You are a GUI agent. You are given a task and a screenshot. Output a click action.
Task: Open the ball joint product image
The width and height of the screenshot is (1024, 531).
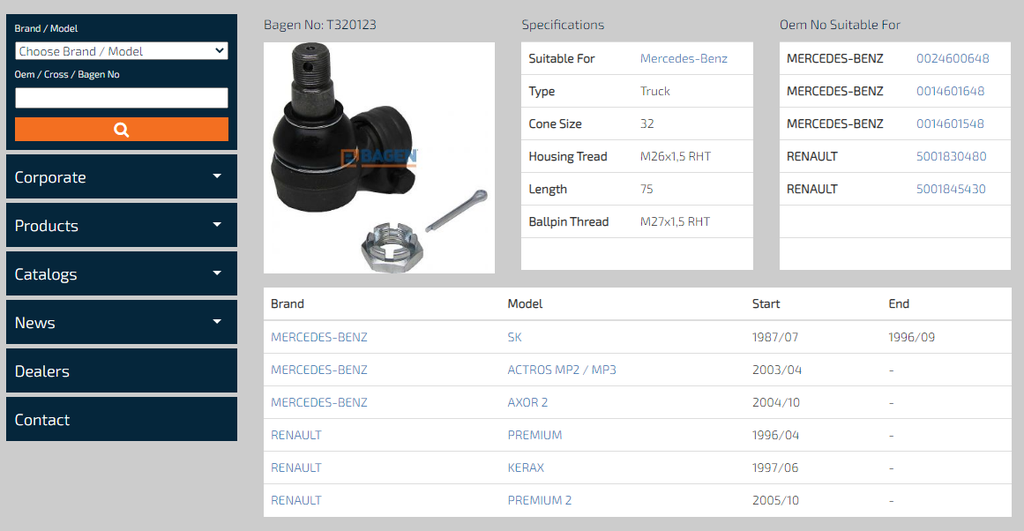pyautogui.click(x=379, y=157)
